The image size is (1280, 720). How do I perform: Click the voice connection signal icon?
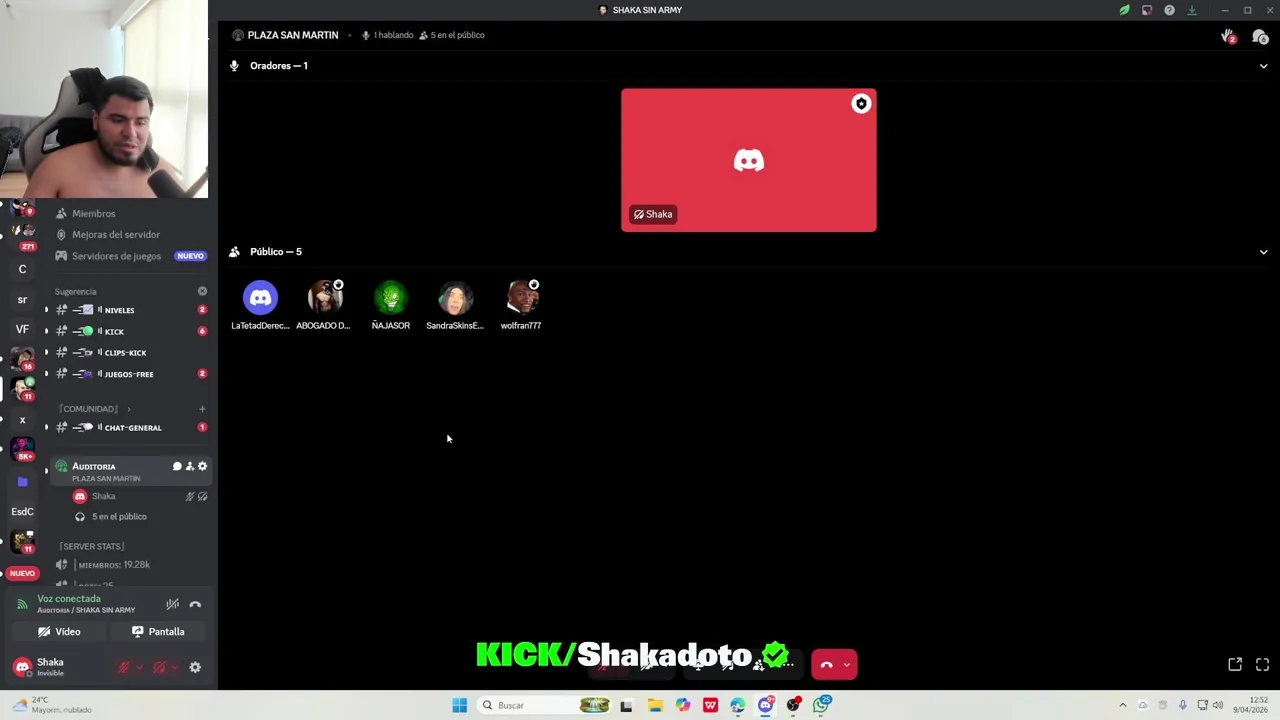point(22,604)
